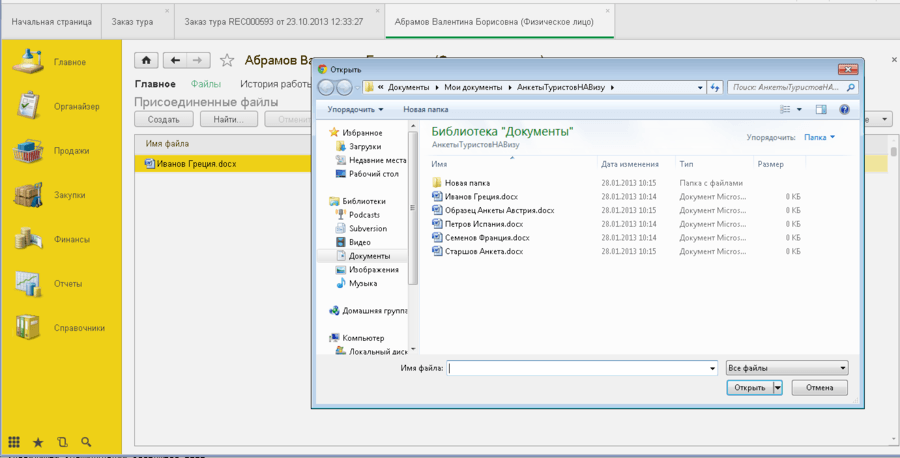The image size is (900, 458).
Task: Select Семенов Франция.docx file
Action: pos(481,238)
